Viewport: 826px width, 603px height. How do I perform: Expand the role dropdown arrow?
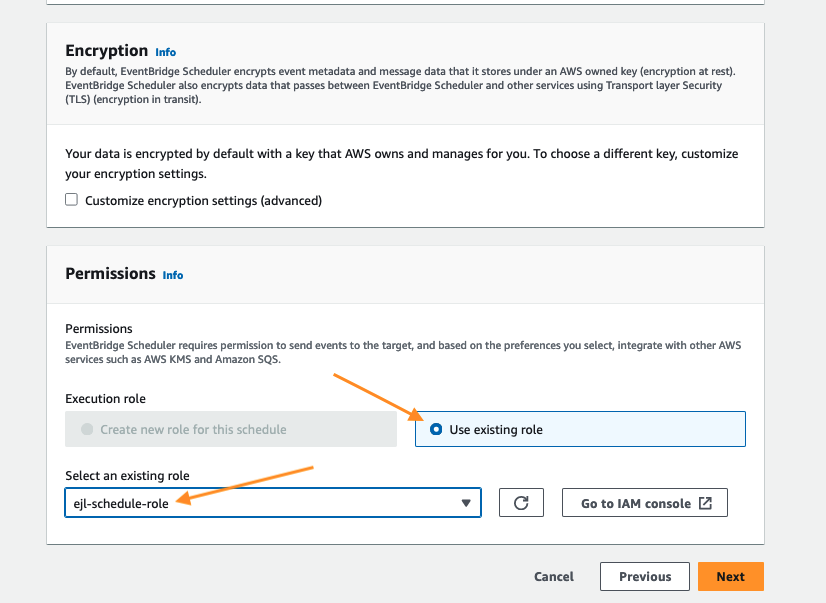465,503
